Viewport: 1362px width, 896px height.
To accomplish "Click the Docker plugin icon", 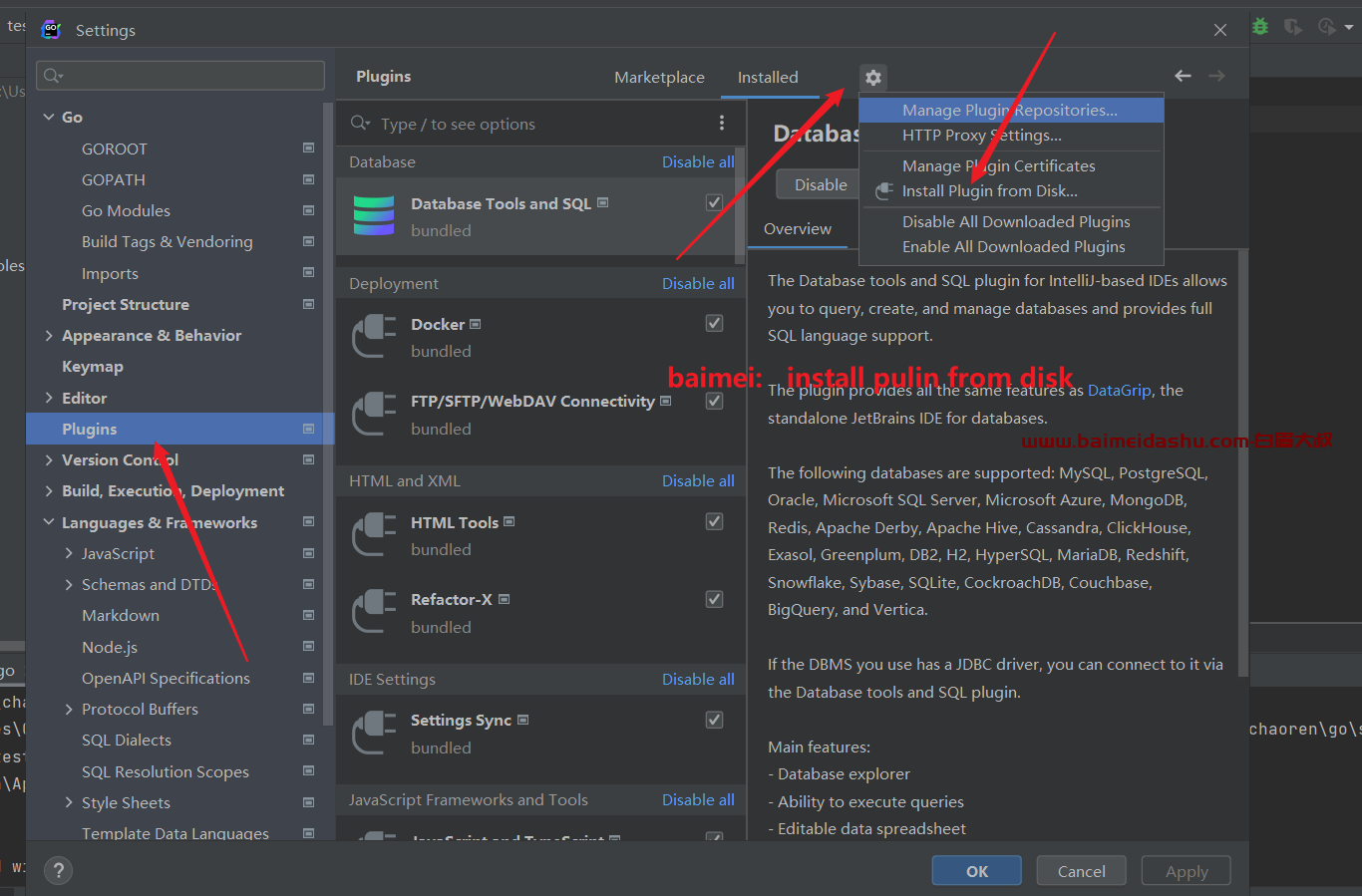I will [374, 336].
